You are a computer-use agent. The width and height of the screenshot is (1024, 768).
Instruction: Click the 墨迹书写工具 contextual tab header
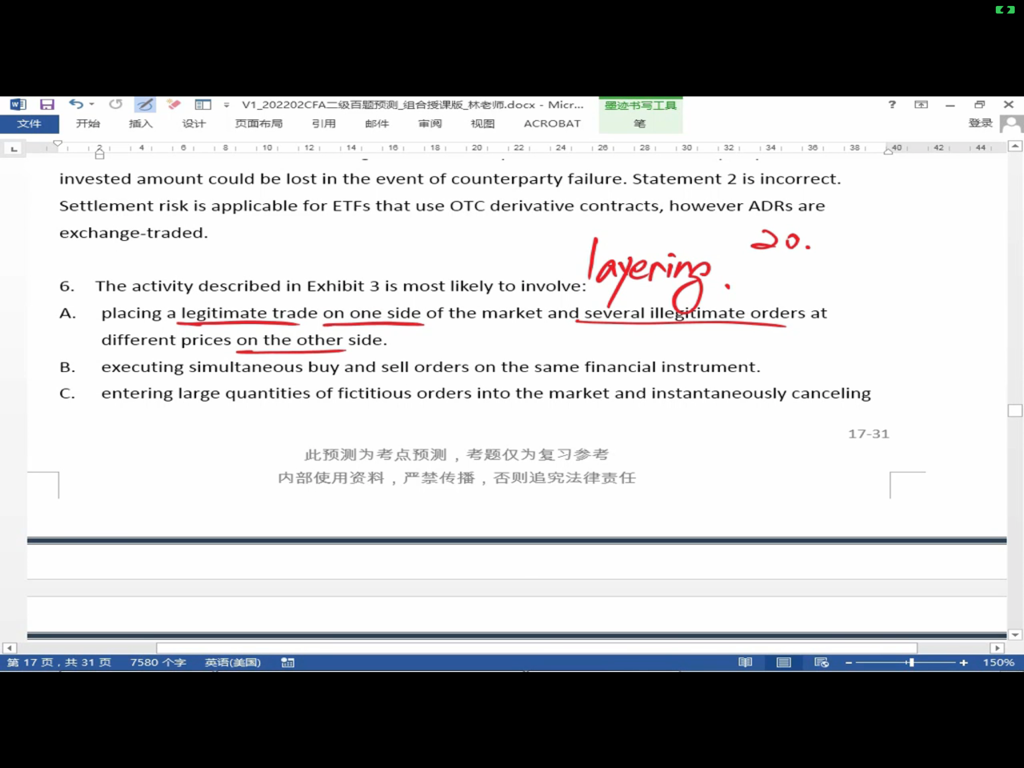640,105
